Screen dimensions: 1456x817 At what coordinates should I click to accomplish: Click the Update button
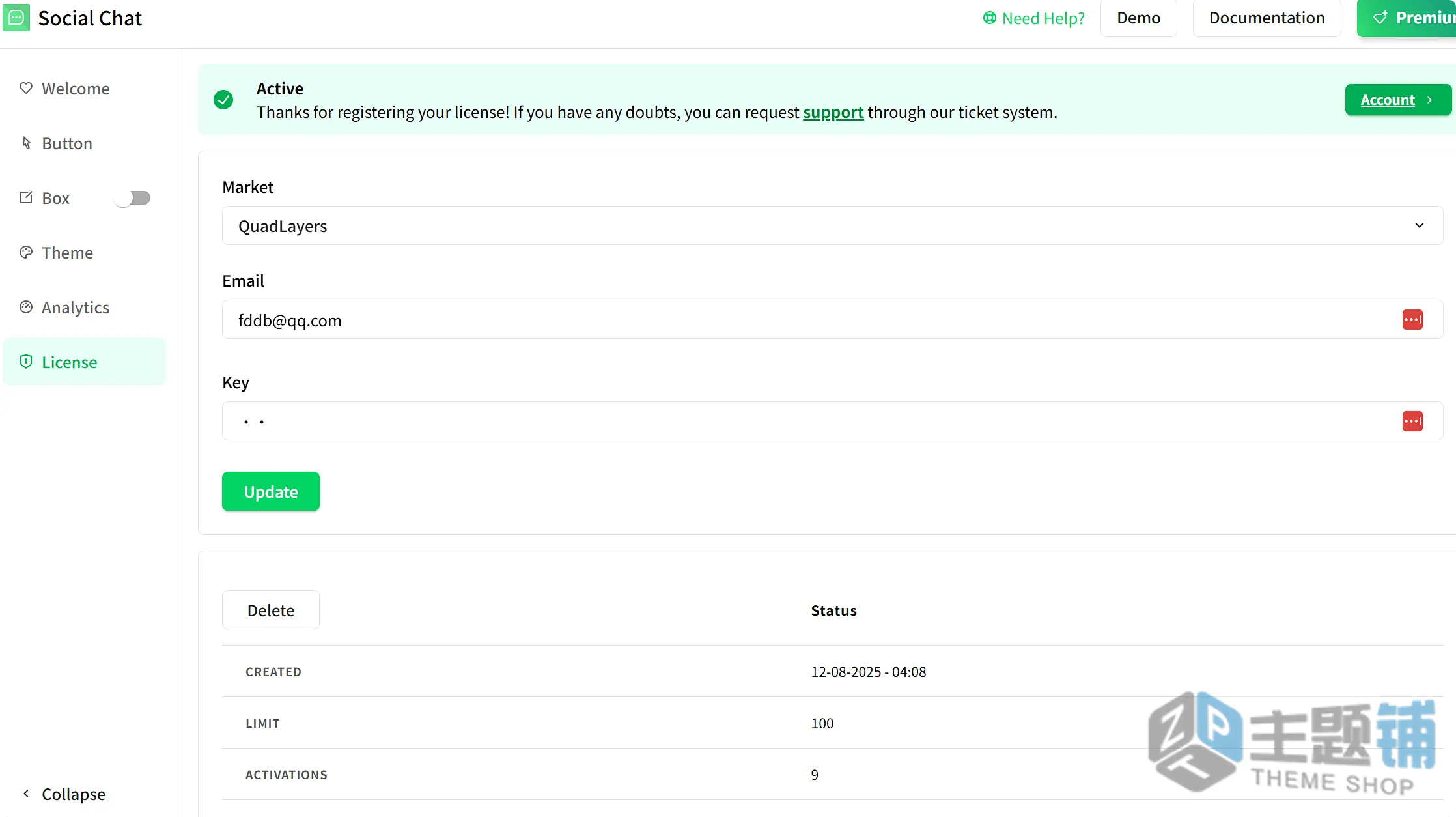(x=271, y=491)
